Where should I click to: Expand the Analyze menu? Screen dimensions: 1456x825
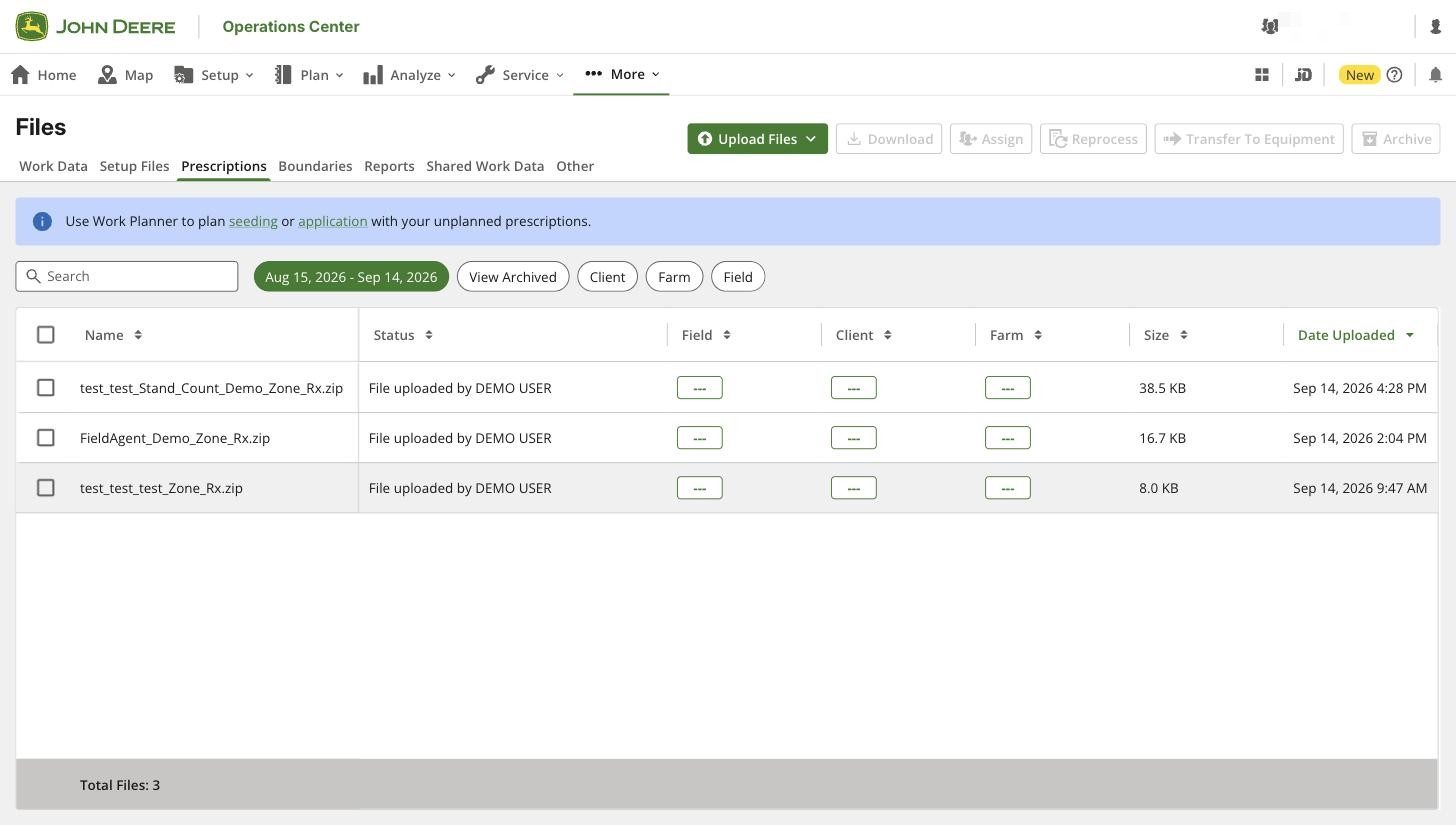tap(409, 74)
